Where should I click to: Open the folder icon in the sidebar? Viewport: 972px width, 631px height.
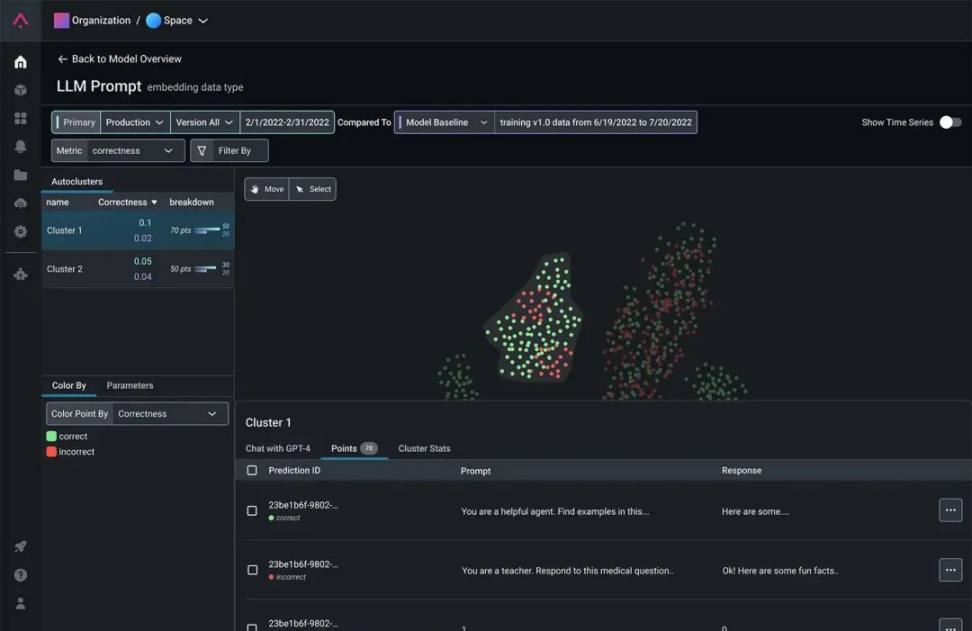[20, 175]
